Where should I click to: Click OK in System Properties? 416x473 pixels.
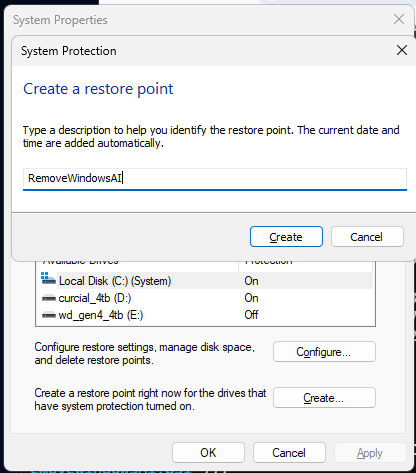(x=208, y=453)
